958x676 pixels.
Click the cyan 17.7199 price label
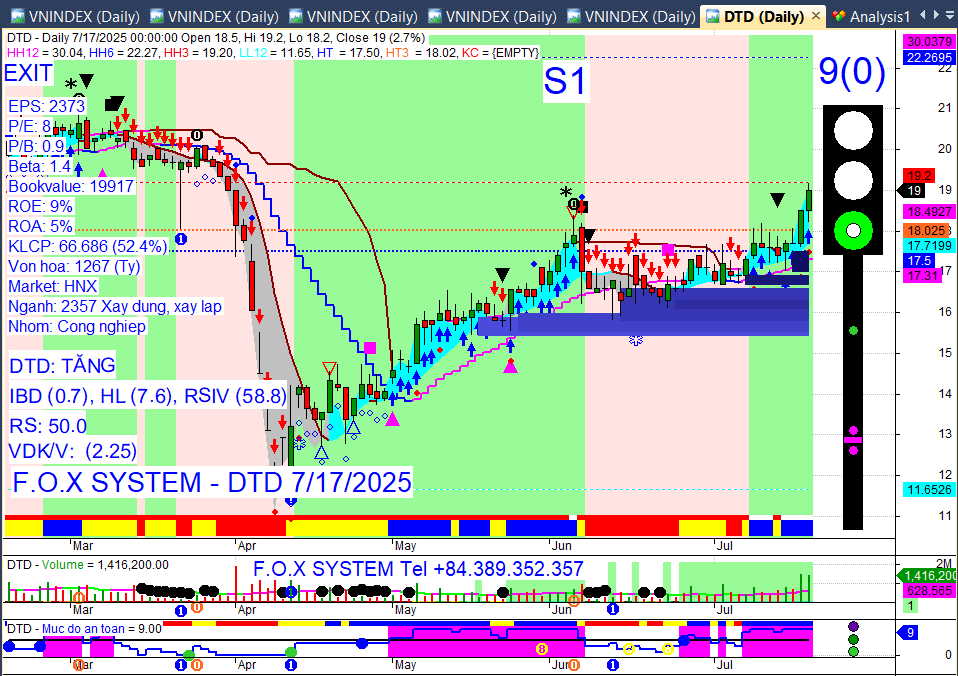click(929, 246)
